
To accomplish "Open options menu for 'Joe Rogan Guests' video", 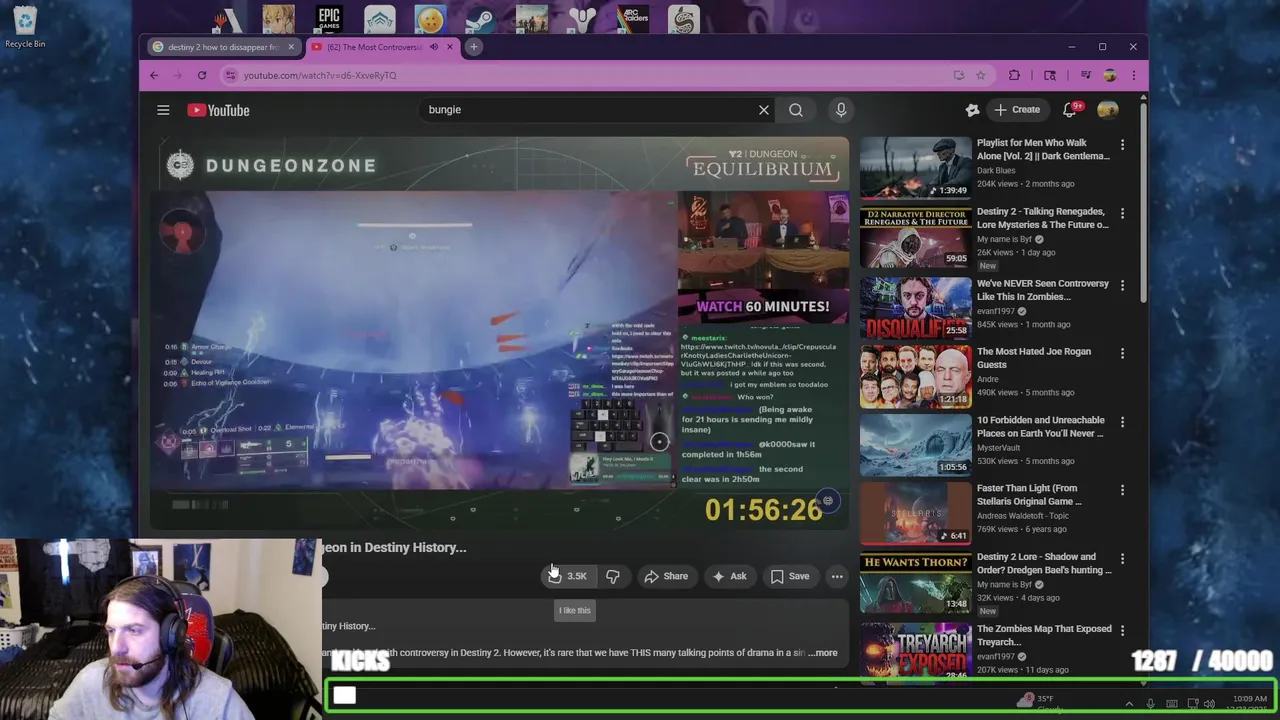I will click(1122, 353).
